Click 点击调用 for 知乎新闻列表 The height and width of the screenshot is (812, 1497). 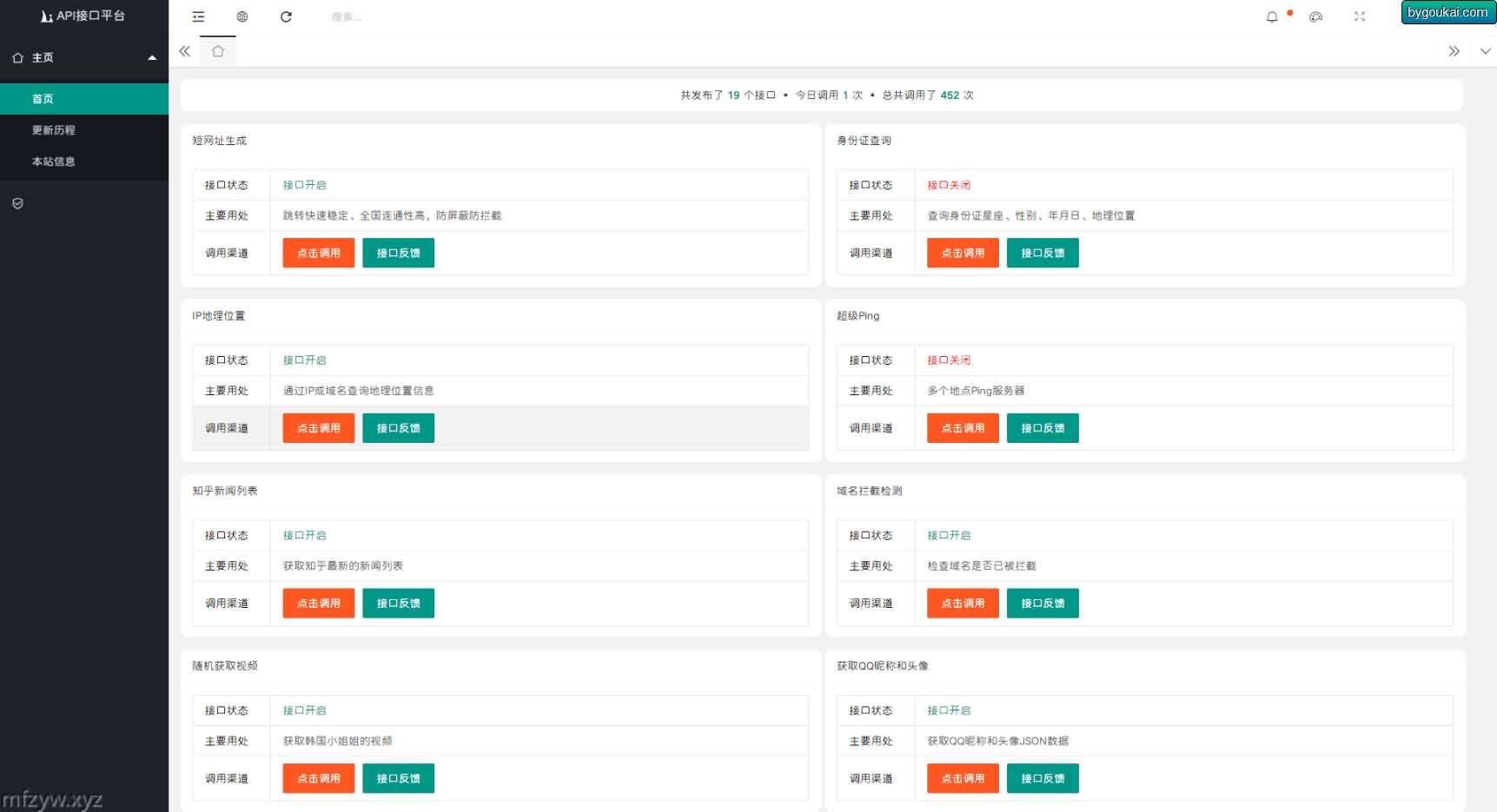tap(318, 603)
